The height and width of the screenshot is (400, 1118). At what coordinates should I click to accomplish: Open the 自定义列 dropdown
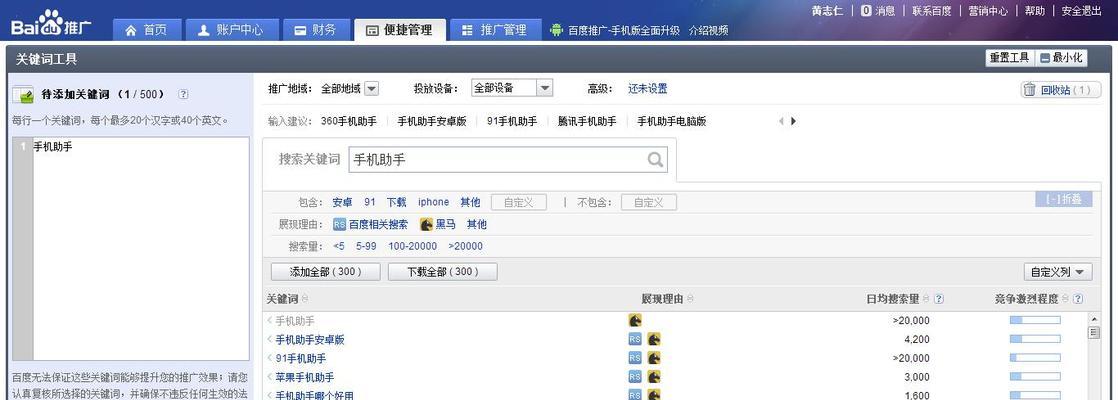point(1057,272)
